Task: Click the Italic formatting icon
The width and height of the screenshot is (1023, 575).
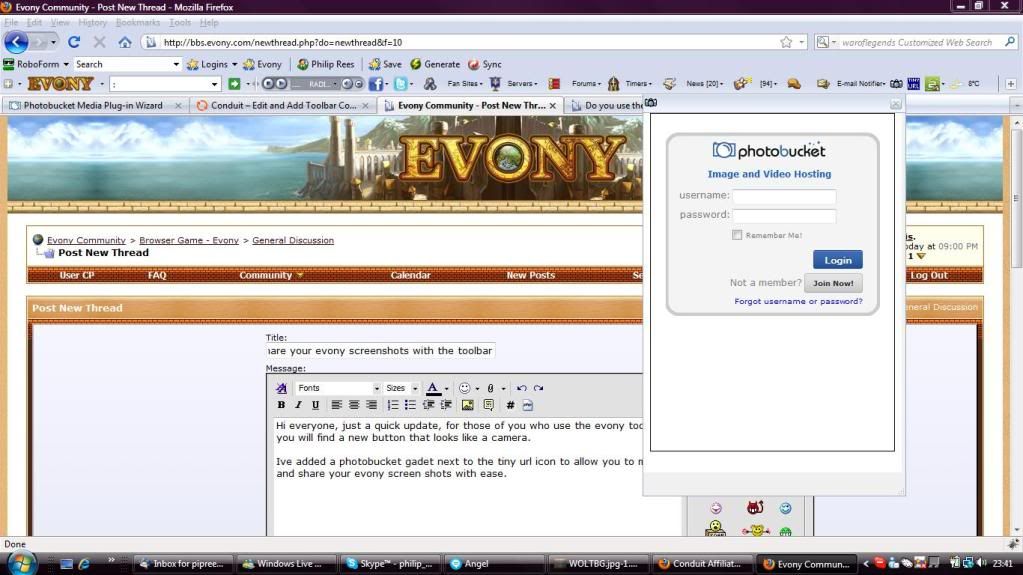Action: 298,405
